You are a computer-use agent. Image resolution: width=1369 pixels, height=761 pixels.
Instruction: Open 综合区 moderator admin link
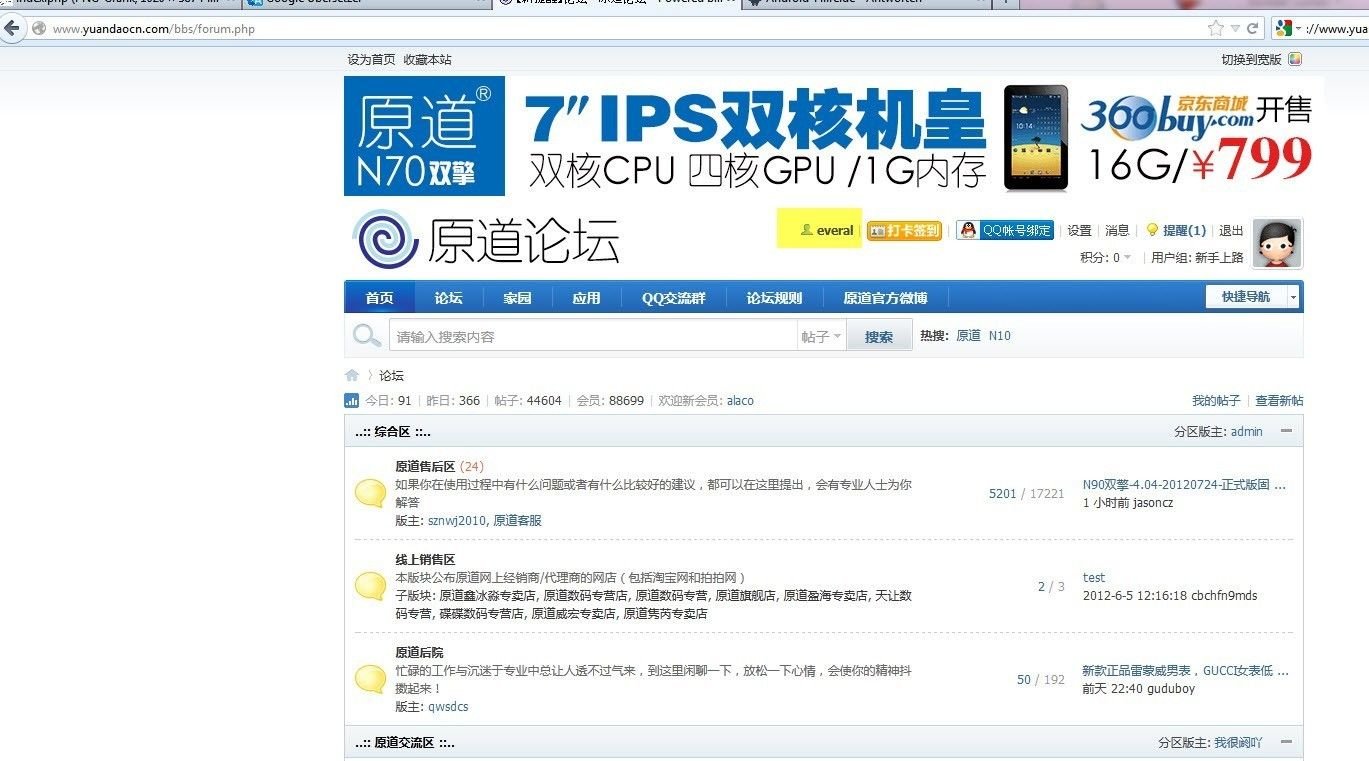click(1246, 432)
